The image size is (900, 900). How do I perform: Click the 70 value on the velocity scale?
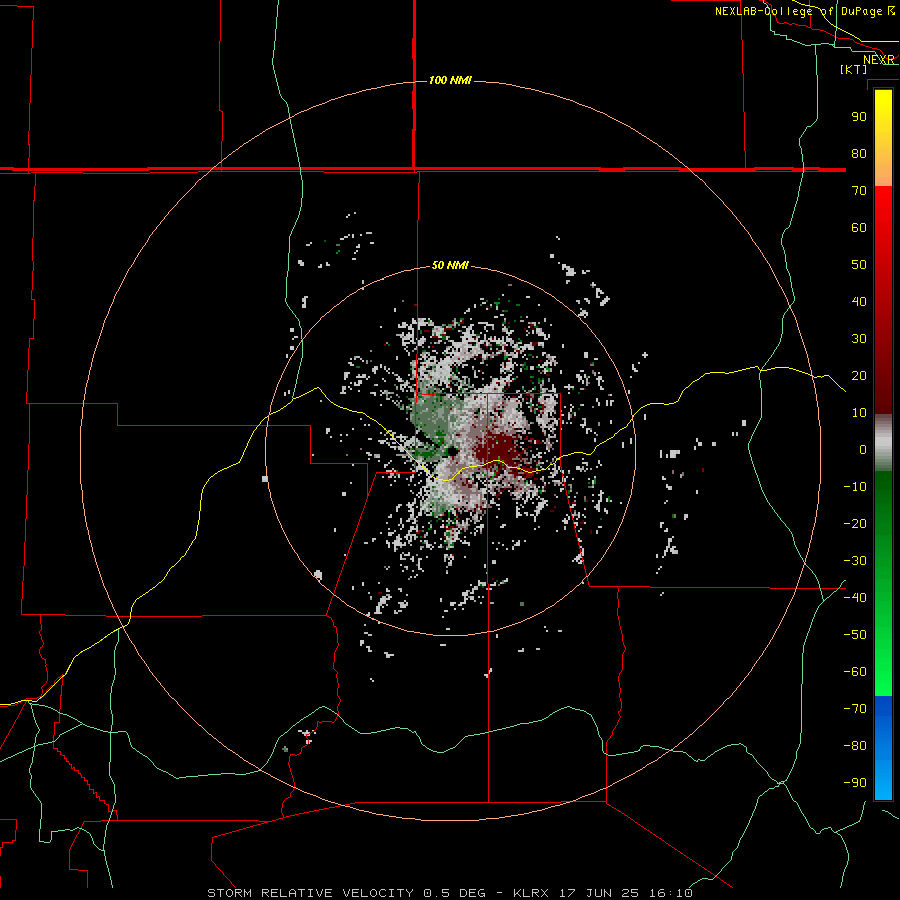click(x=859, y=191)
